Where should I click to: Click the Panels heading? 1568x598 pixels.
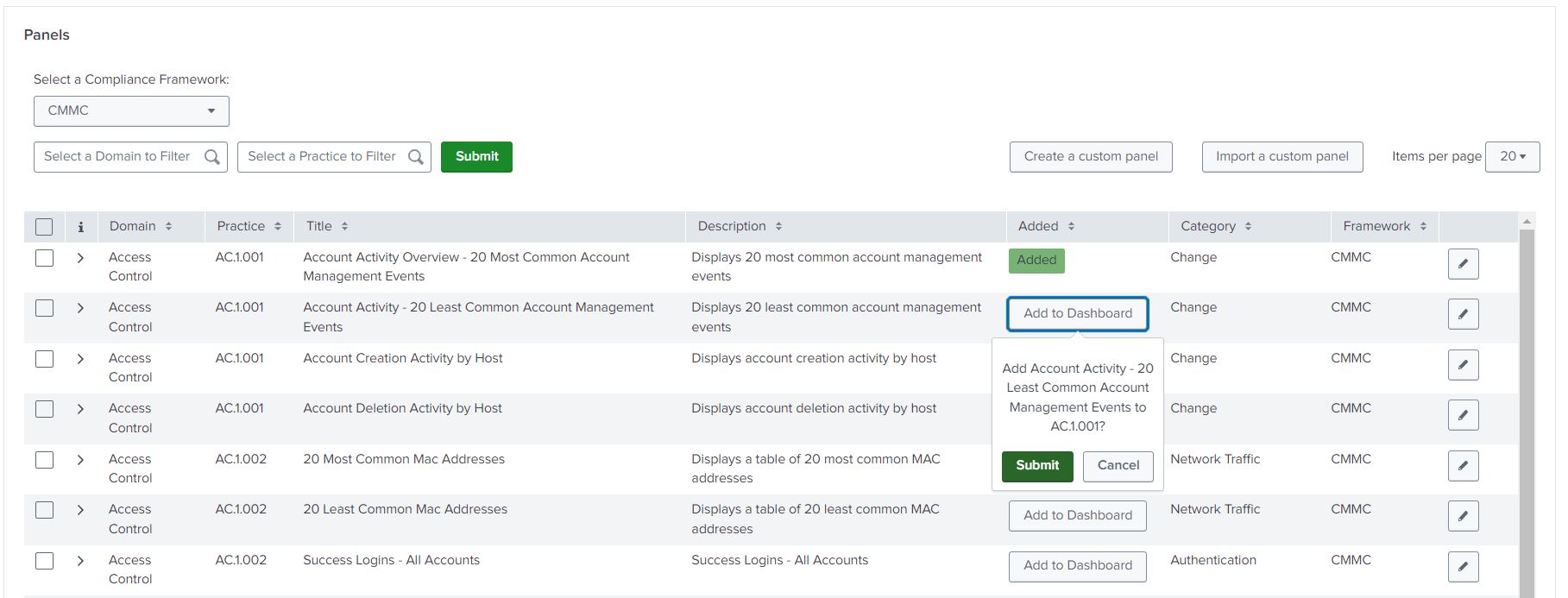tap(47, 35)
